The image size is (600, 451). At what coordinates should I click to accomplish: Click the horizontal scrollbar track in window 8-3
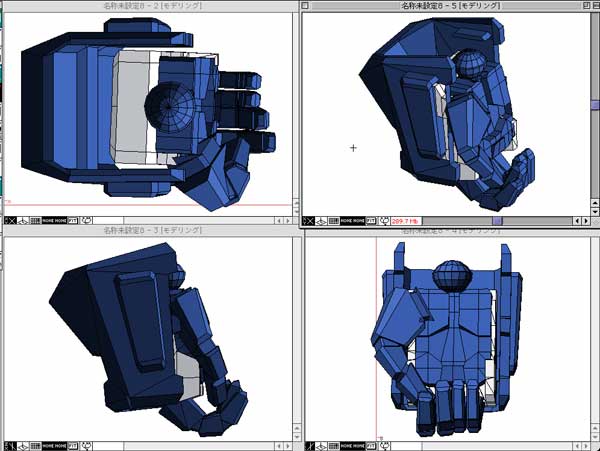(x=199, y=446)
